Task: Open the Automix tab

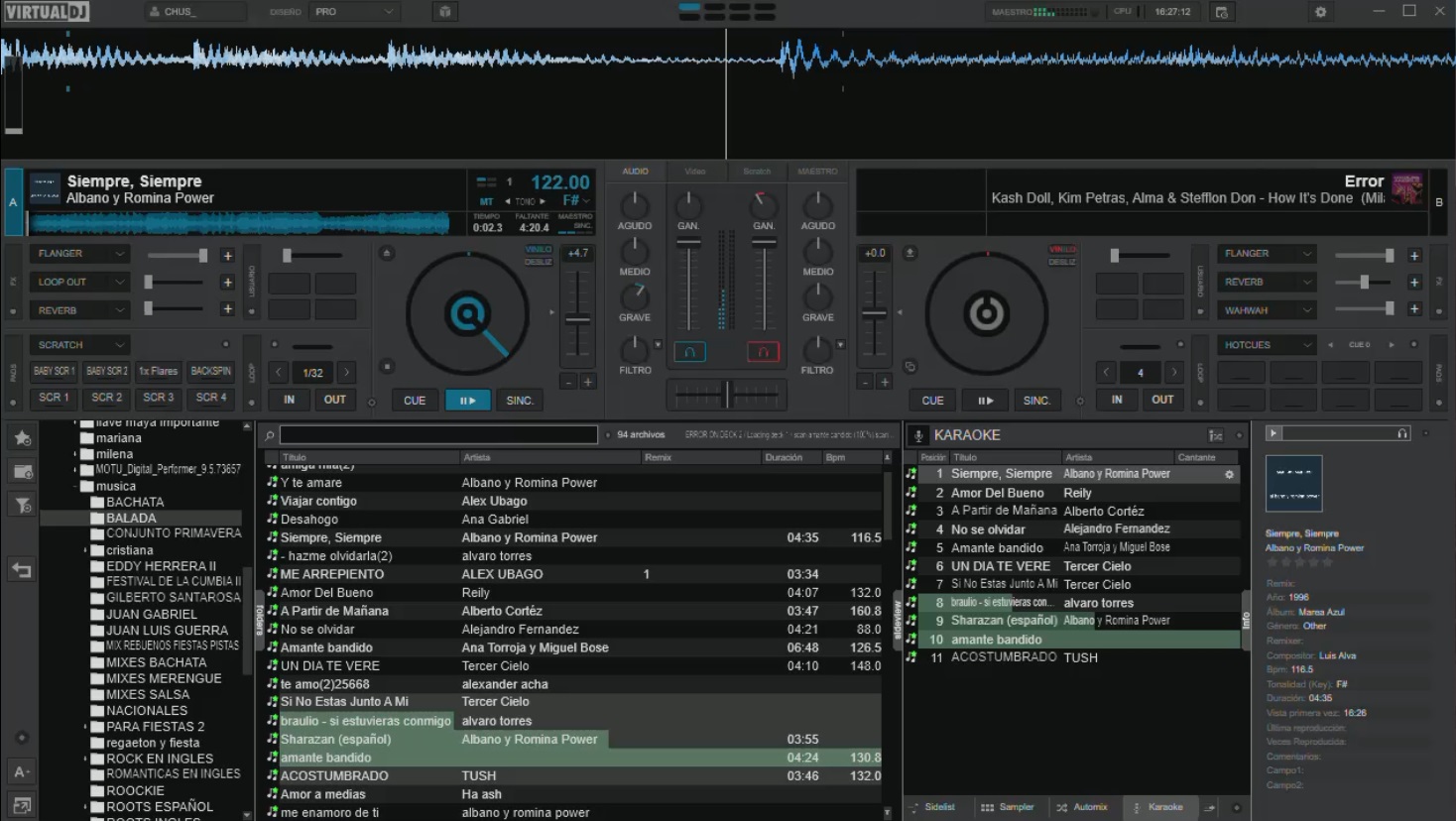Action: click(x=1082, y=807)
